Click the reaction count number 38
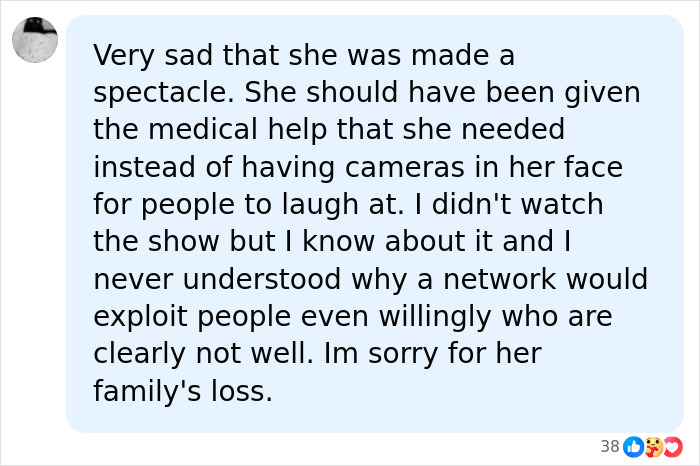This screenshot has width=700, height=466. tap(610, 446)
